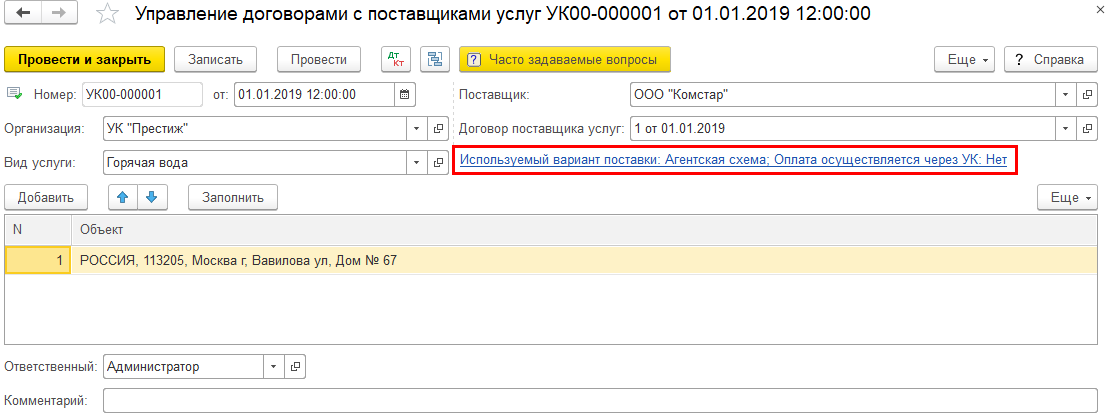Image resolution: width=1108 pixels, height=419 pixels.
Task: Open the Используемый вариант поставки link
Action: tap(732, 160)
